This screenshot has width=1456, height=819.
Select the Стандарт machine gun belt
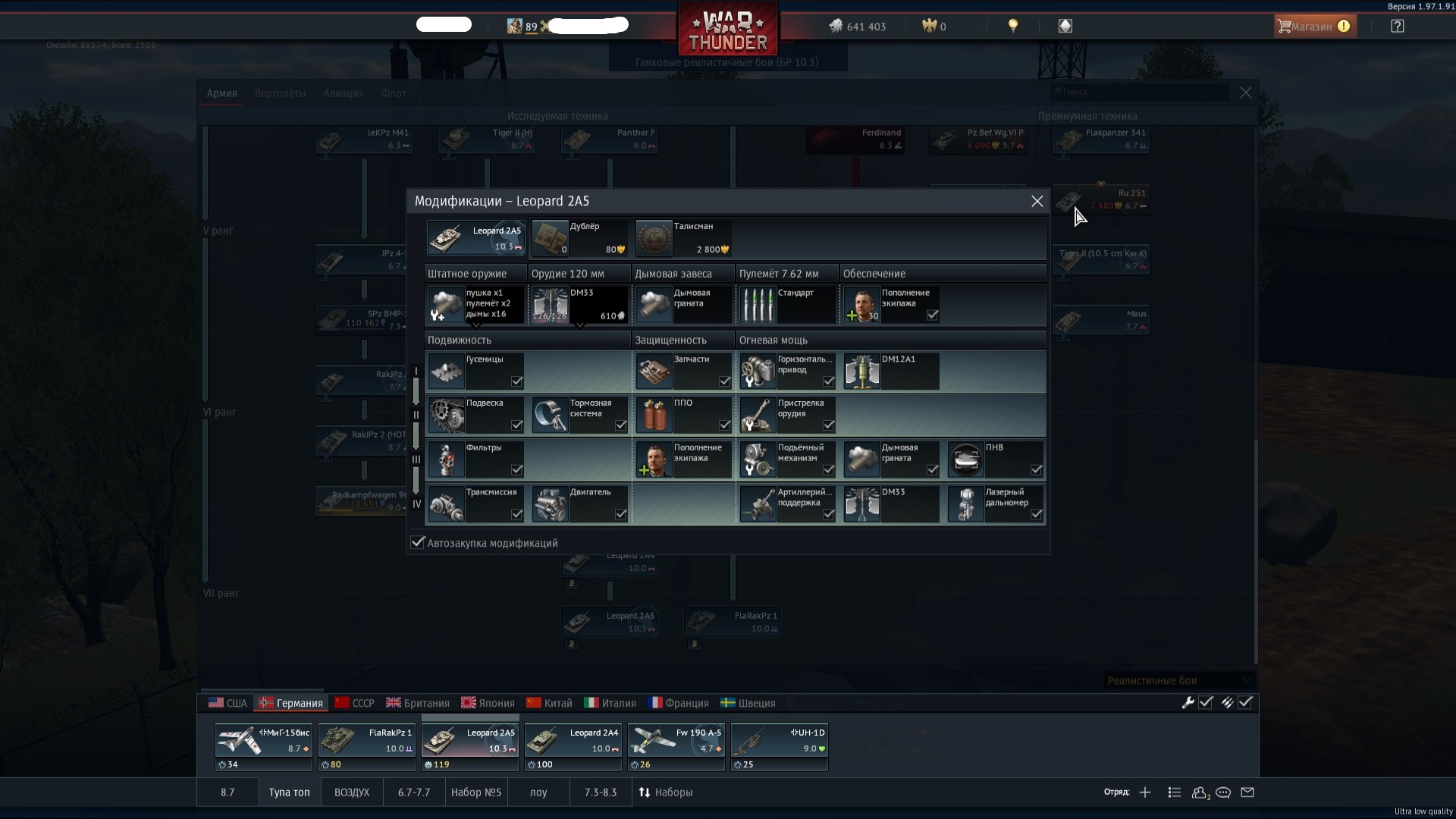(787, 305)
